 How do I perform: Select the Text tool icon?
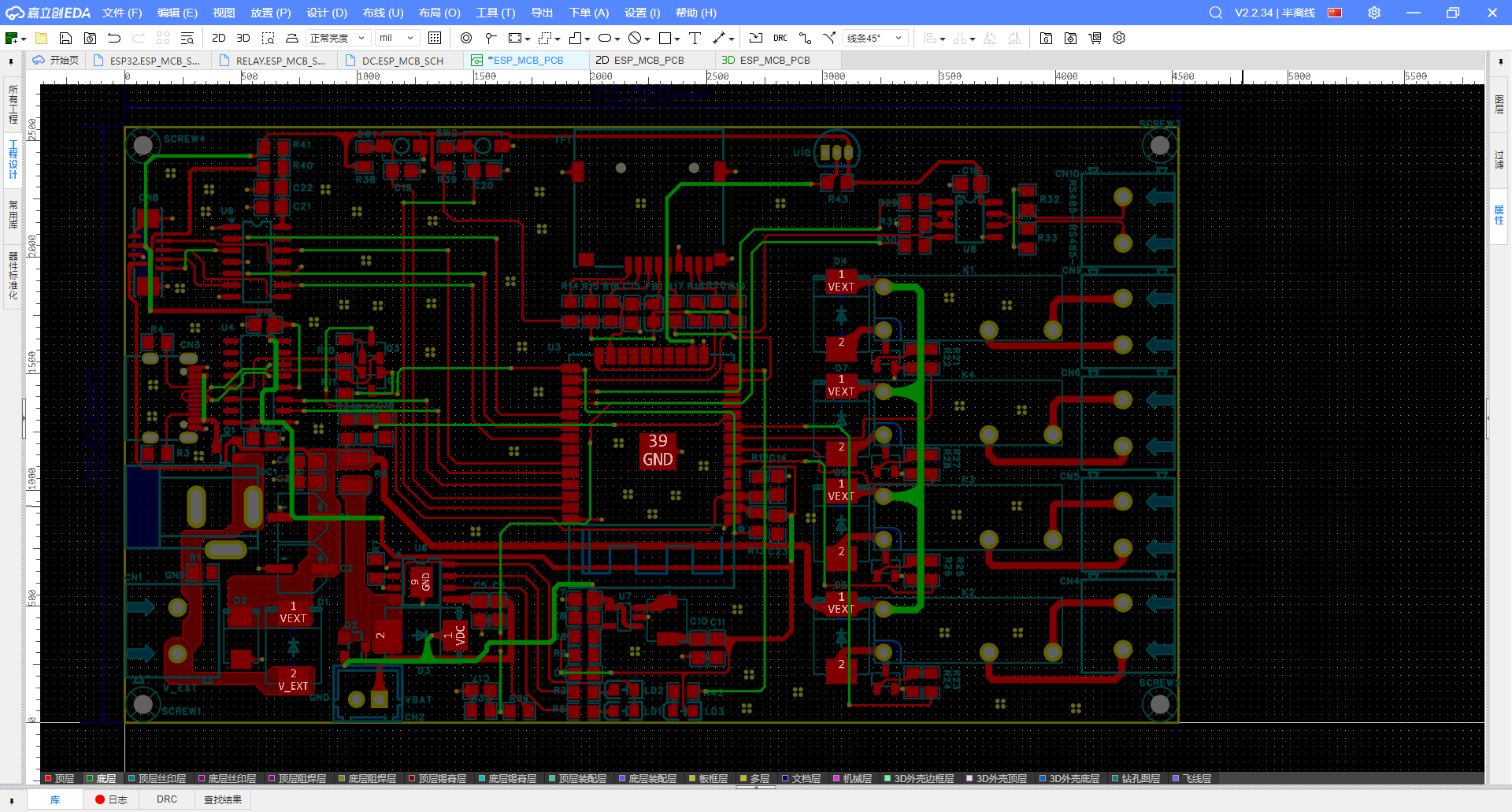[695, 38]
